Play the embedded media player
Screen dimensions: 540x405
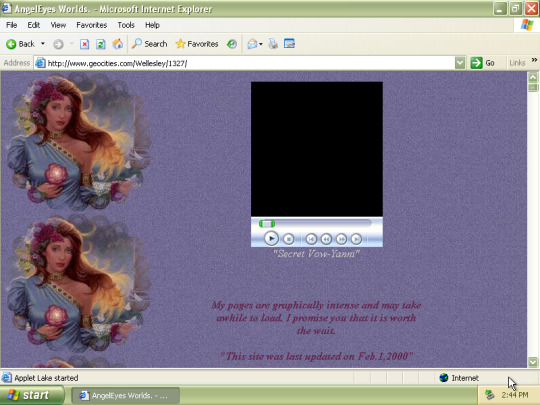[271, 238]
